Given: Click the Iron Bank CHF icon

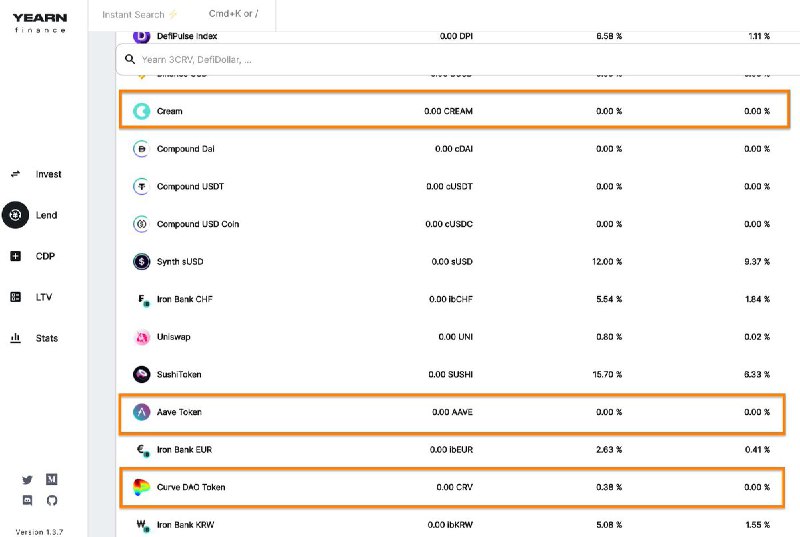Looking at the screenshot, I should [143, 300].
